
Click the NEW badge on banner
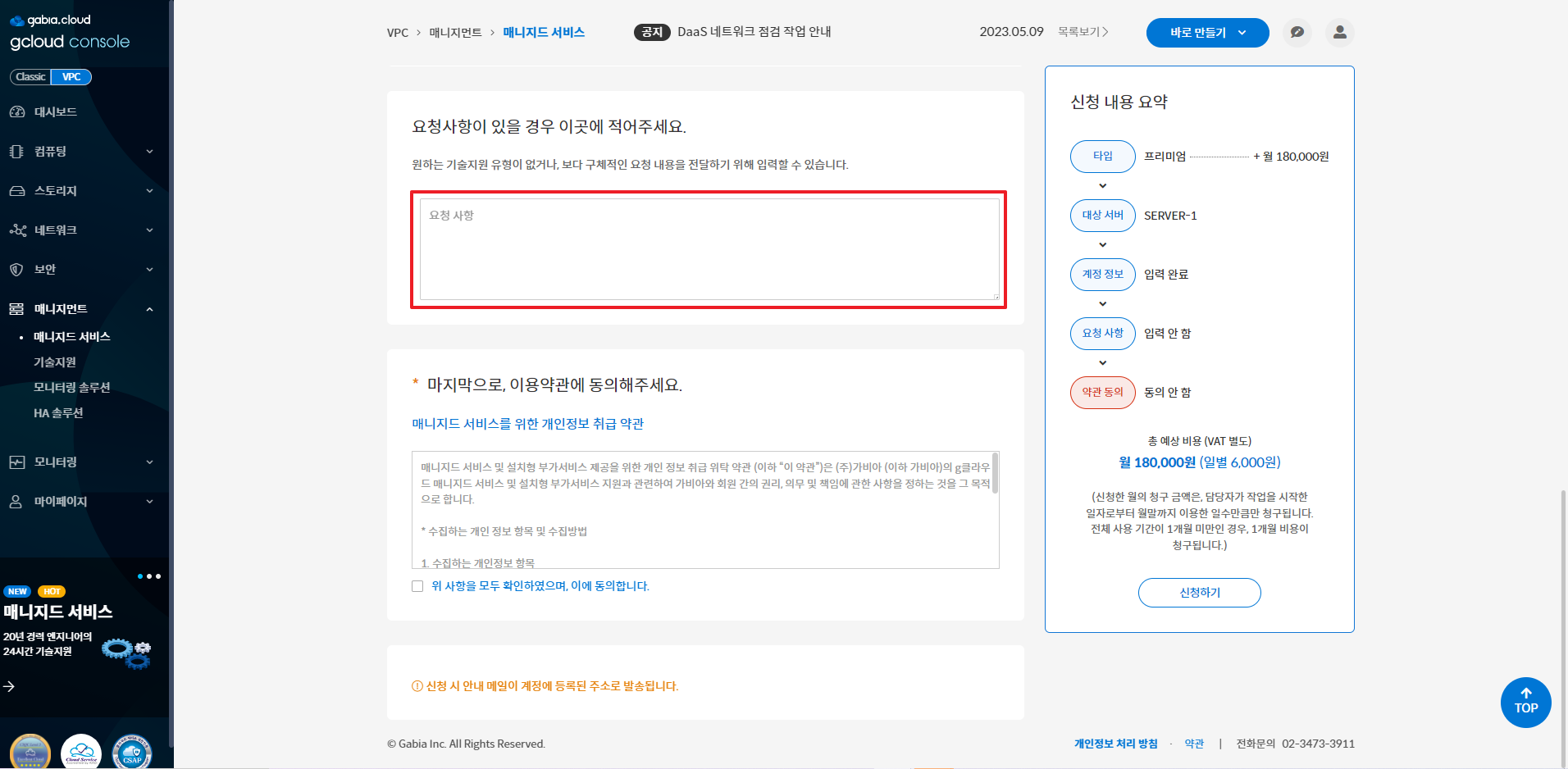[17, 591]
